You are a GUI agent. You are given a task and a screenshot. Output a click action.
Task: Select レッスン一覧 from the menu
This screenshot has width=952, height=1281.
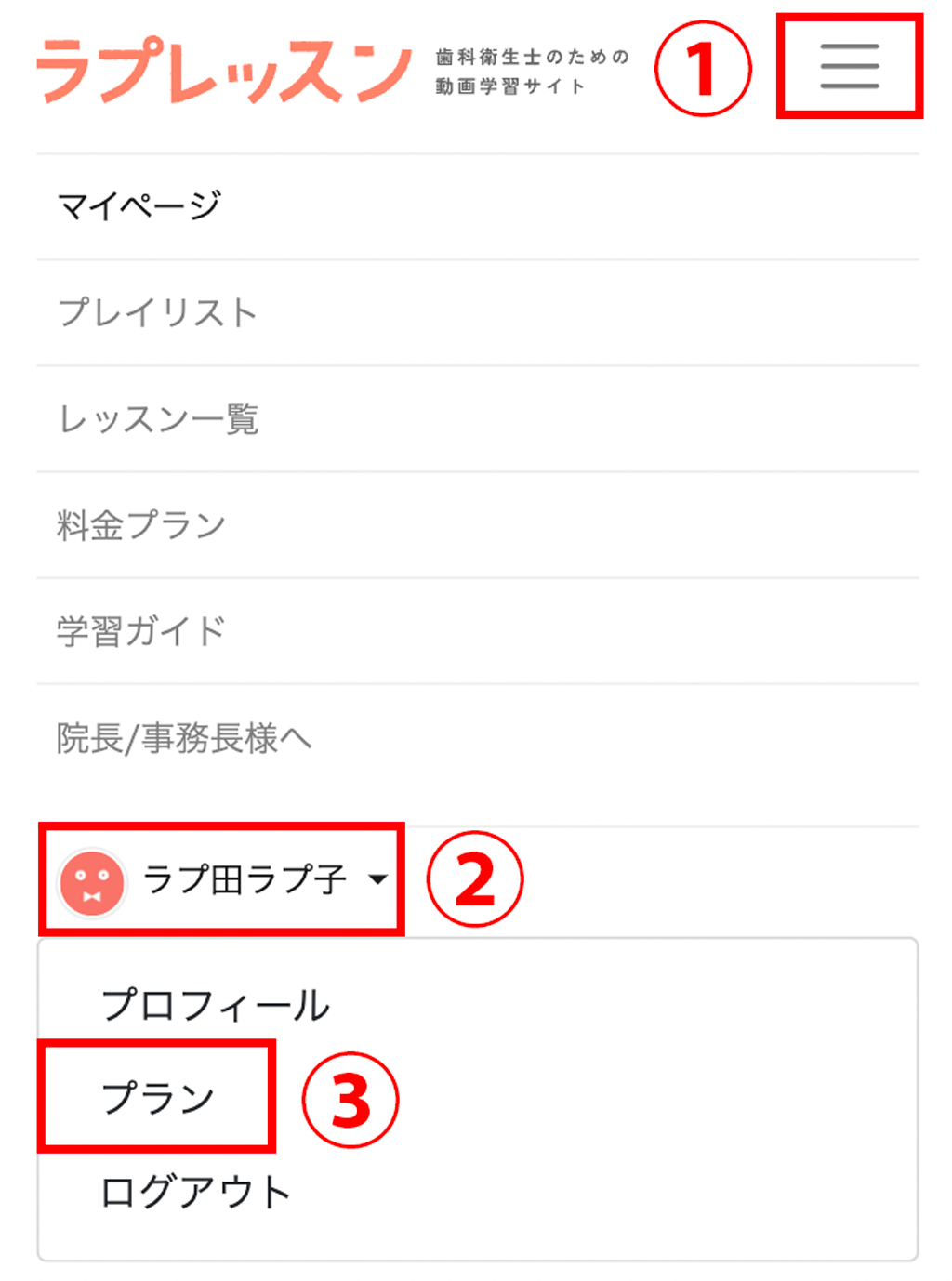click(158, 419)
